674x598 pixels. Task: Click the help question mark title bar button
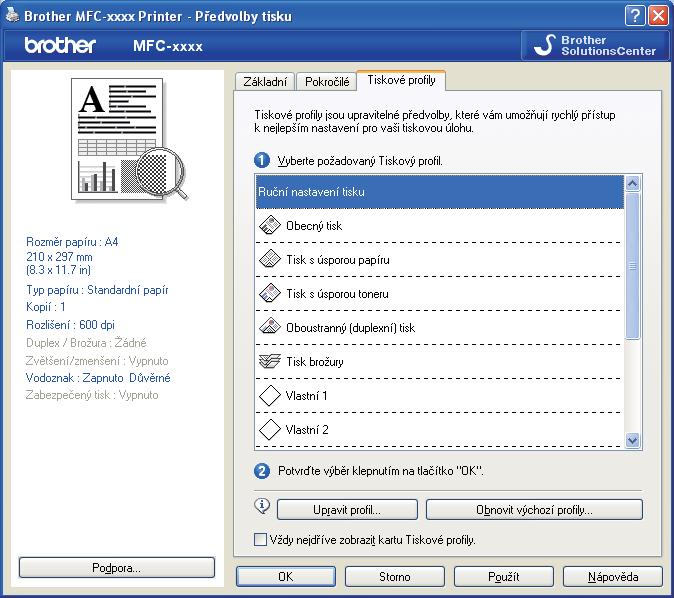[634, 16]
